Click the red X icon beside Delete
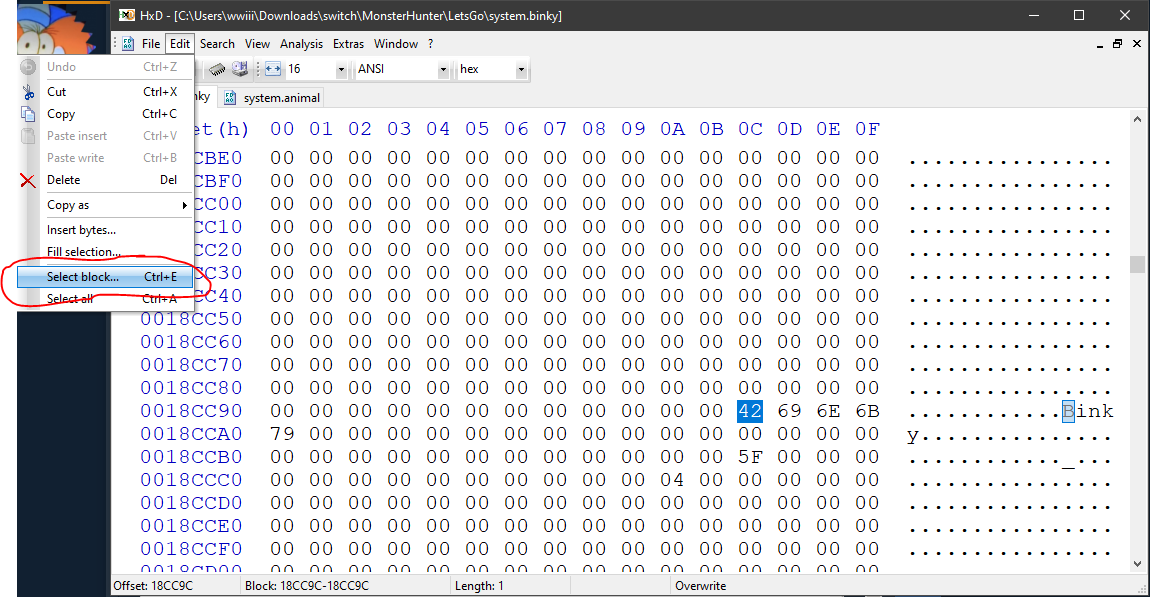1150x597 pixels. [x=28, y=180]
